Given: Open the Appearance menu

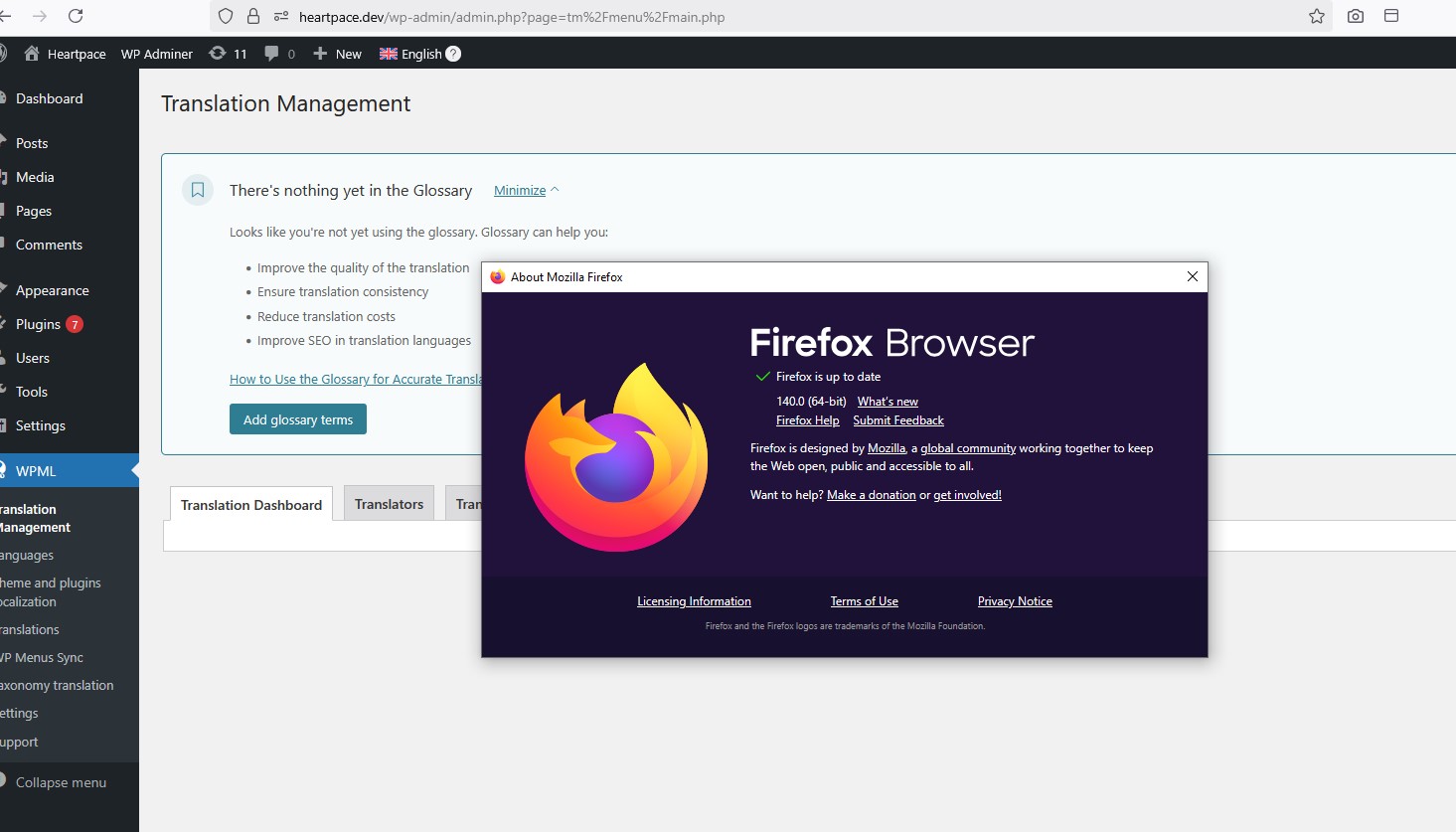Looking at the screenshot, I should pyautogui.click(x=53, y=290).
